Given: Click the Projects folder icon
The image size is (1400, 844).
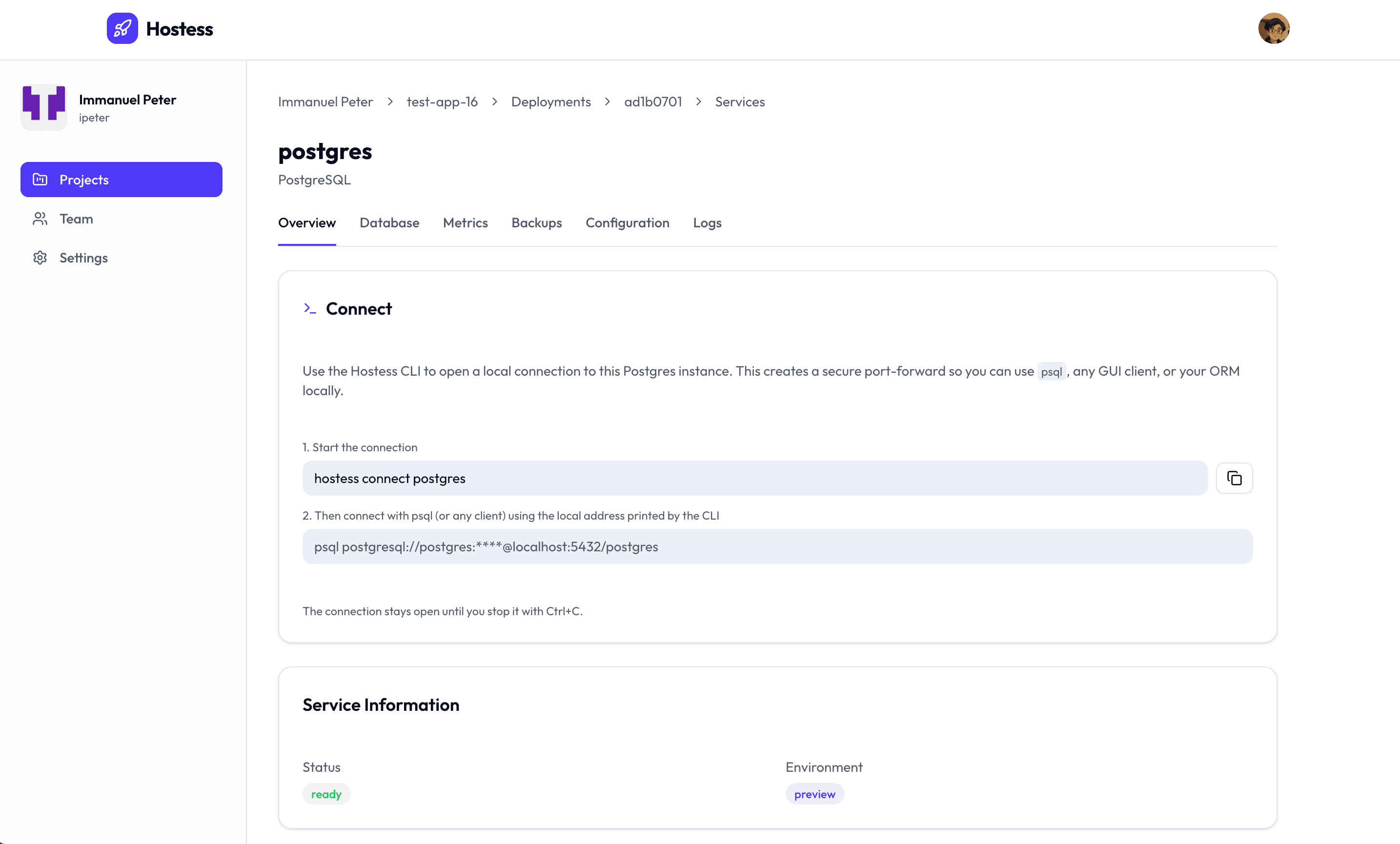Looking at the screenshot, I should coord(40,180).
